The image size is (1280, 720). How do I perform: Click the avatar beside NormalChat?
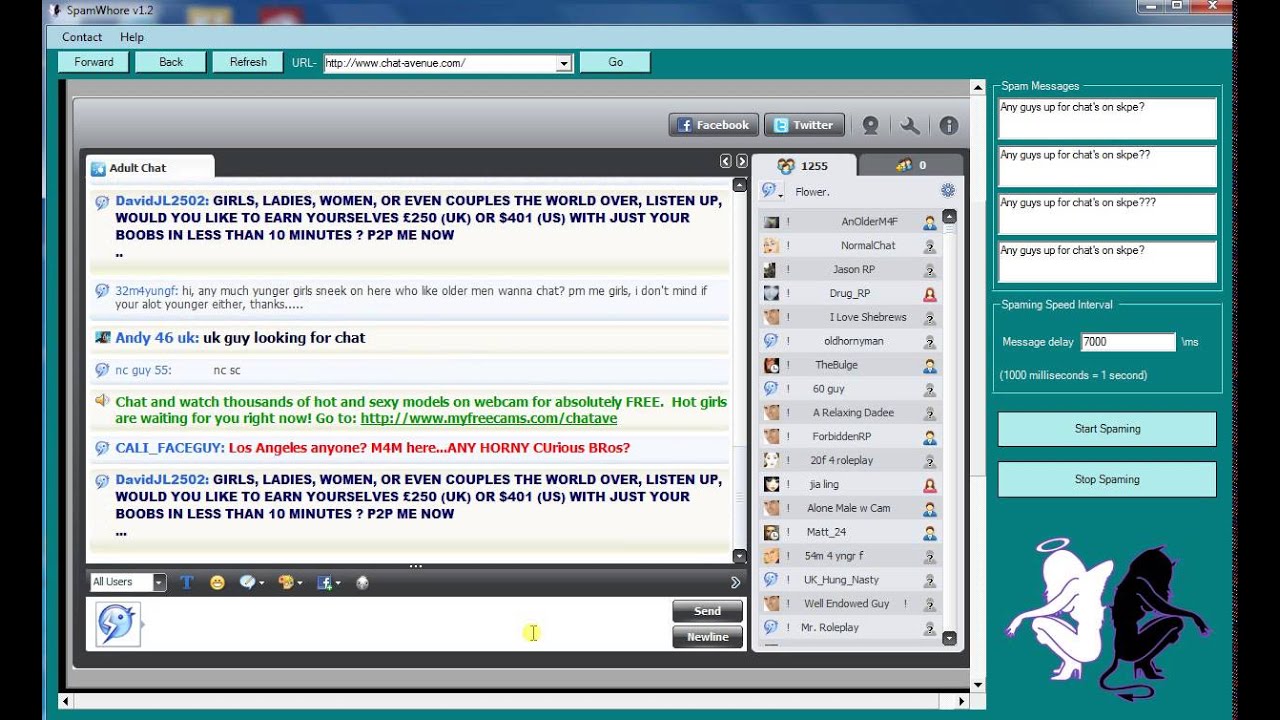[x=771, y=245]
